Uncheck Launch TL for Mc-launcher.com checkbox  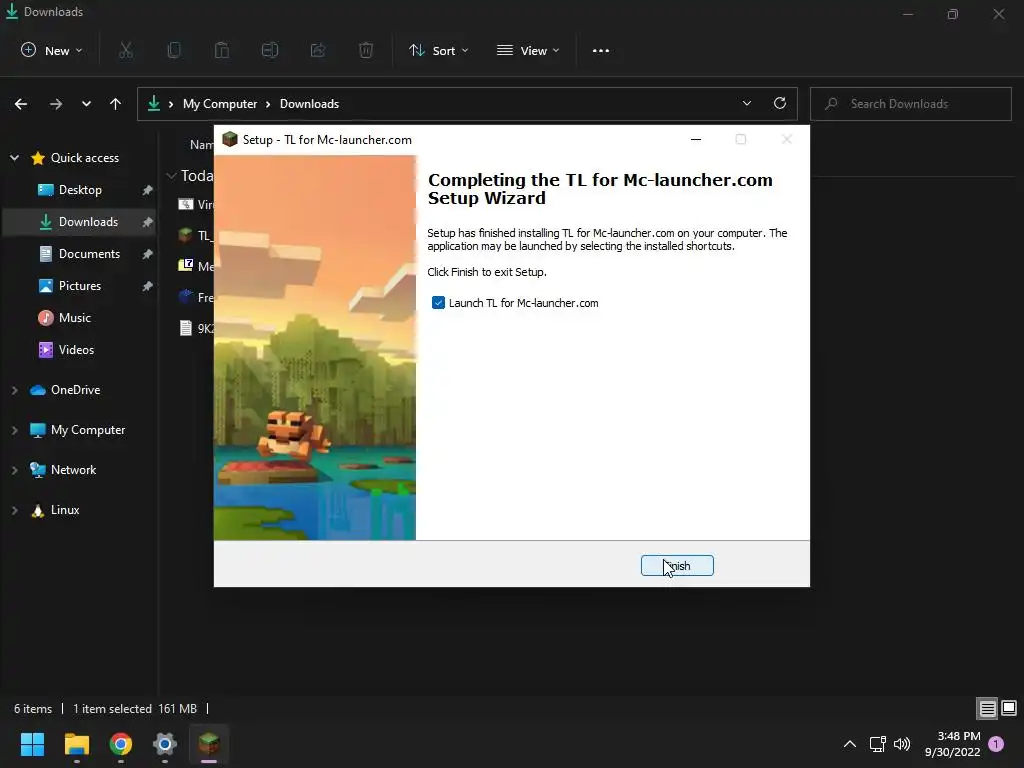point(438,303)
